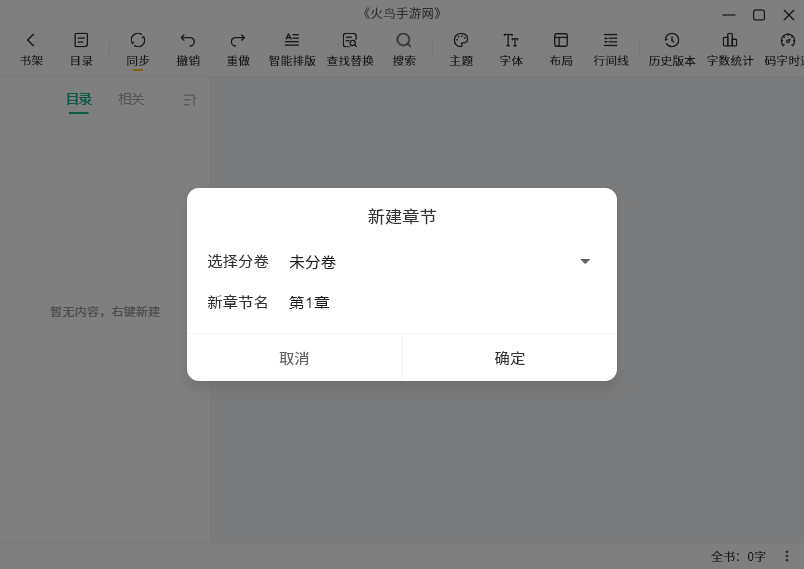Minimize the 火鸟手游网 window
Image resolution: width=804 pixels, height=569 pixels.
729,15
